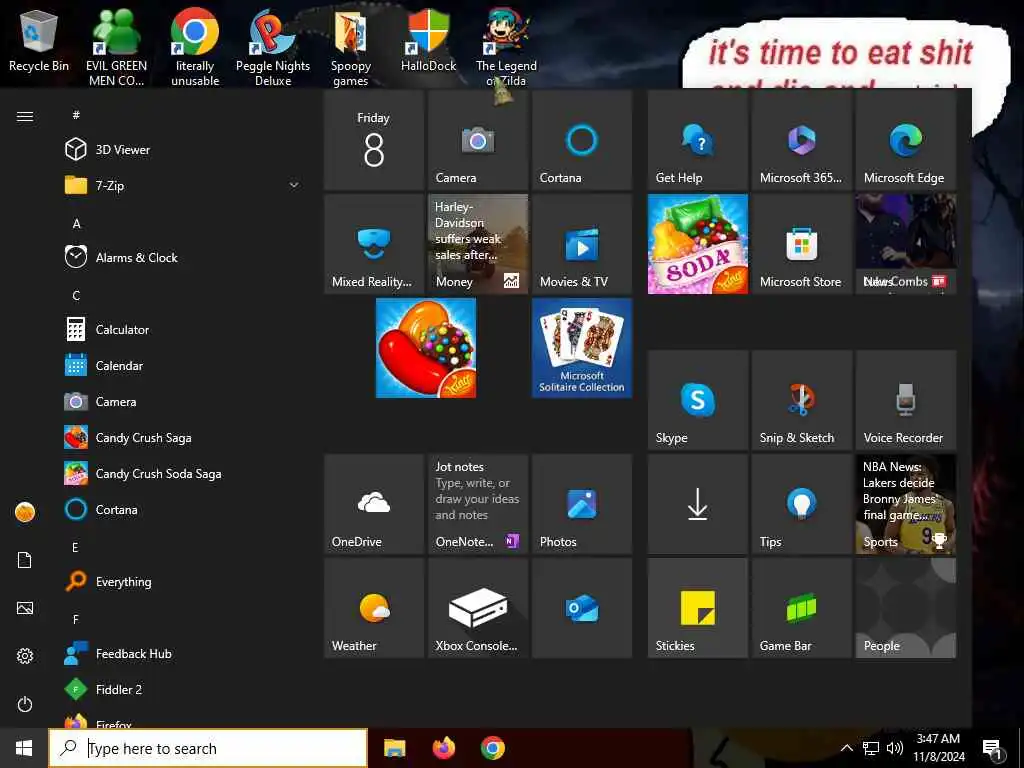This screenshot has width=1024, height=768.
Task: Open Calculator from app list
Action: [183, 330]
